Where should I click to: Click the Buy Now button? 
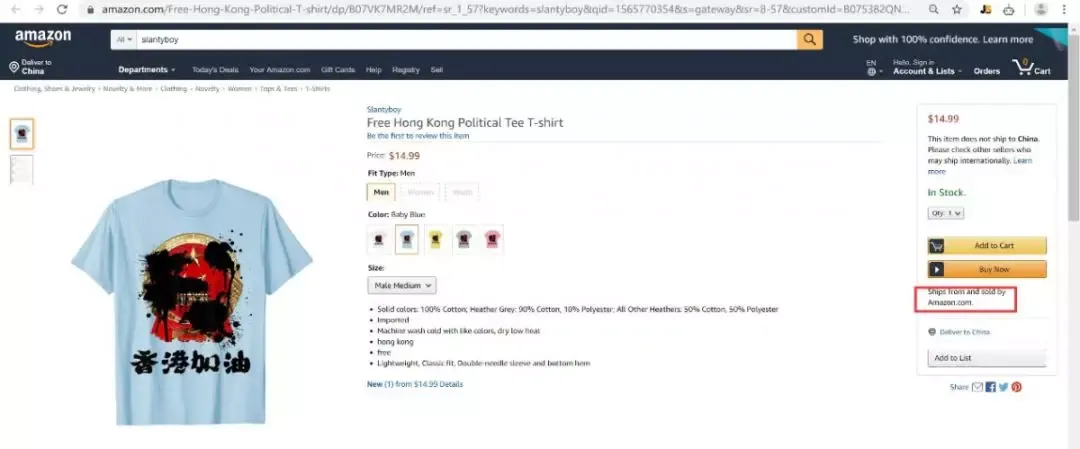pos(987,269)
